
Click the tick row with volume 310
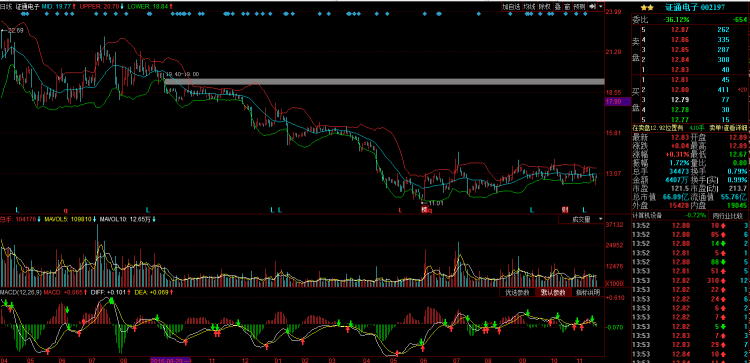[691, 280]
